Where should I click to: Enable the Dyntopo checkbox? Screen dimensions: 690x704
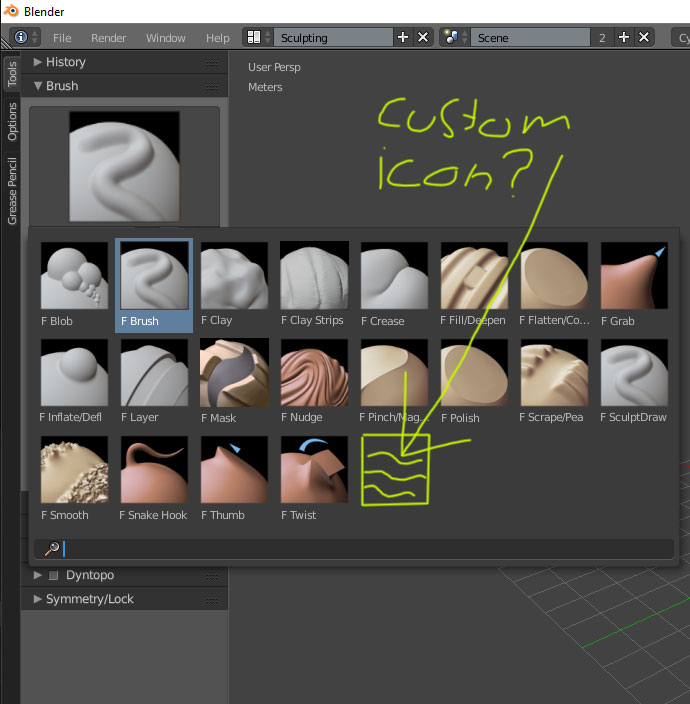53,576
